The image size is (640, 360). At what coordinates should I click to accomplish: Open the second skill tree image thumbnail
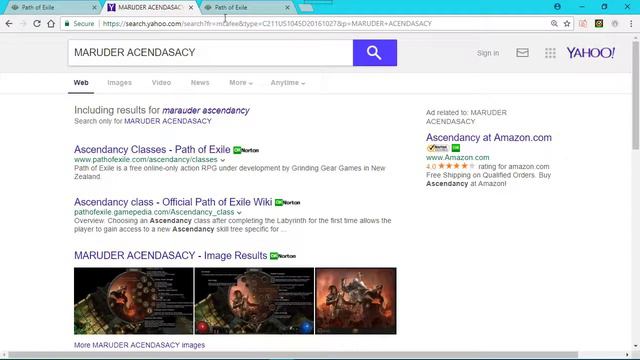tap(254, 301)
